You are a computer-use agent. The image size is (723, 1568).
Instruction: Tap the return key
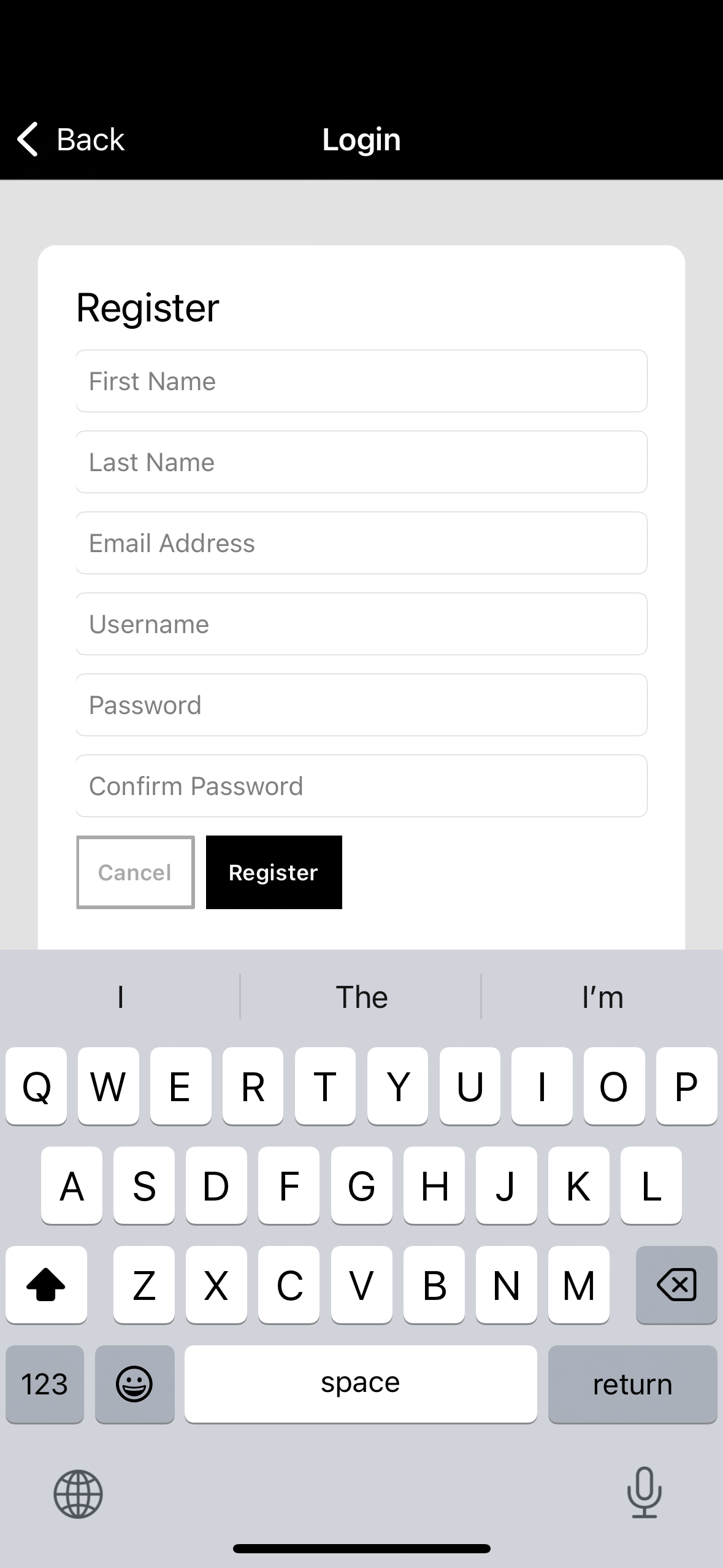pos(632,1384)
